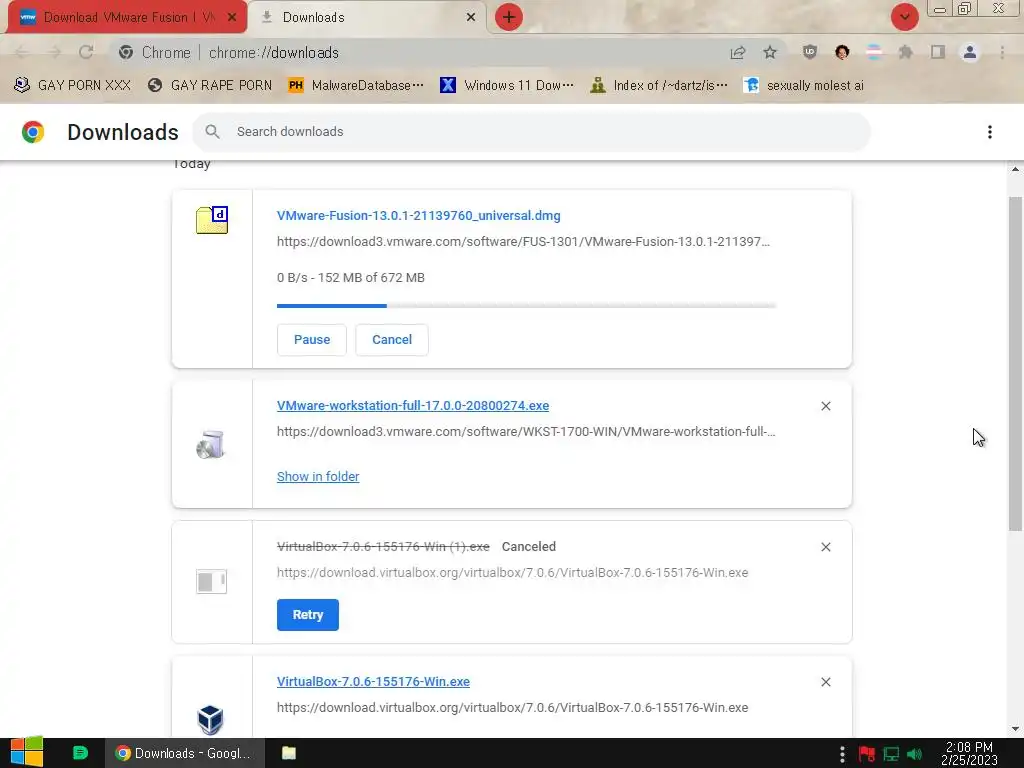Click the VMware Fusion download progress bar
The width and height of the screenshot is (1024, 768).
526,305
